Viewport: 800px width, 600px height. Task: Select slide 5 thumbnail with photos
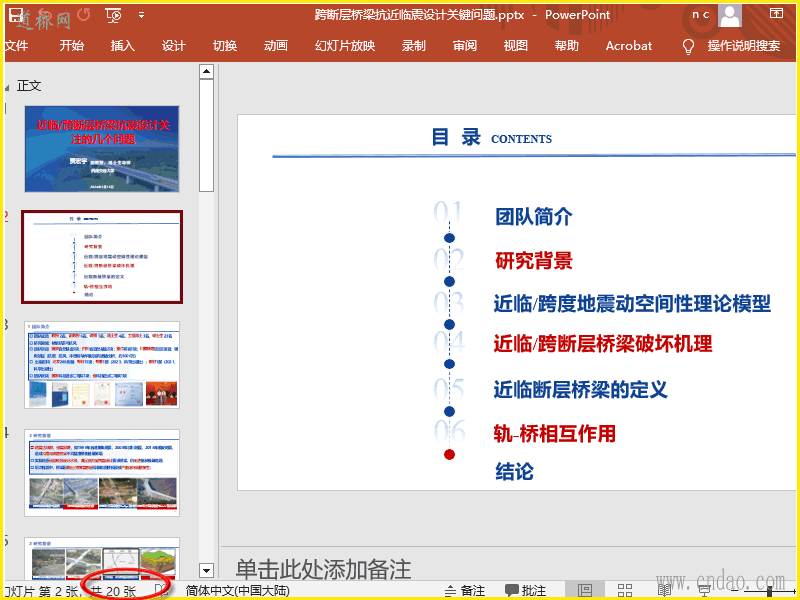(x=102, y=559)
